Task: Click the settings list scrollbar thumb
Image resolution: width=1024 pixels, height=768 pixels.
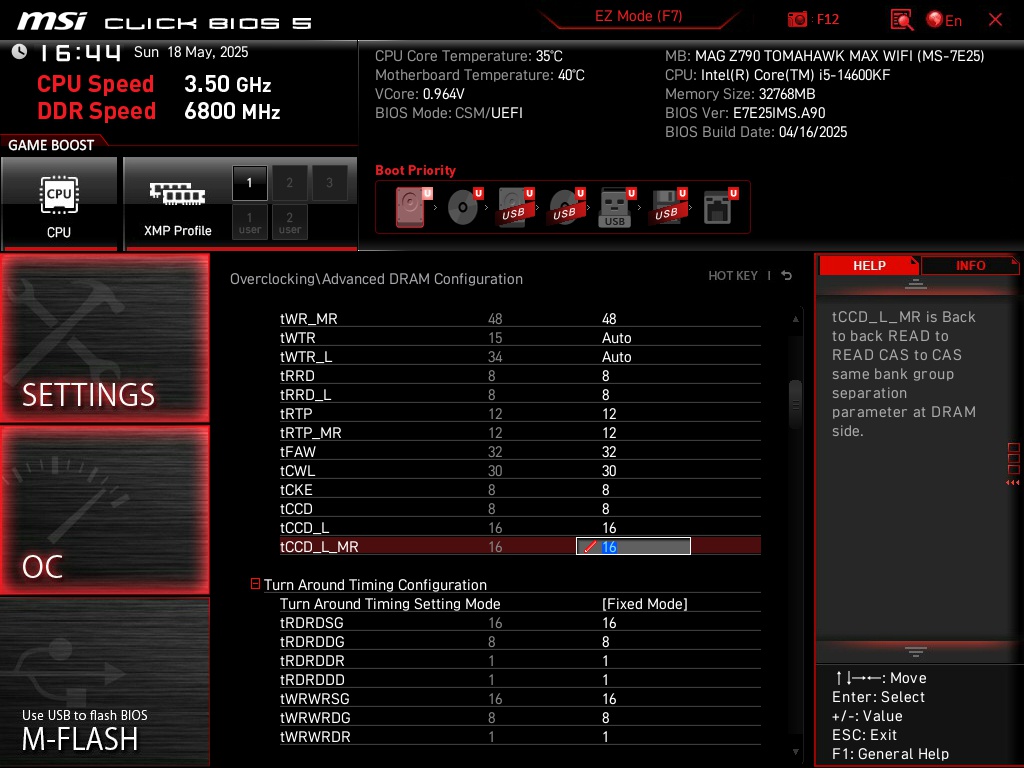Action: coord(795,404)
